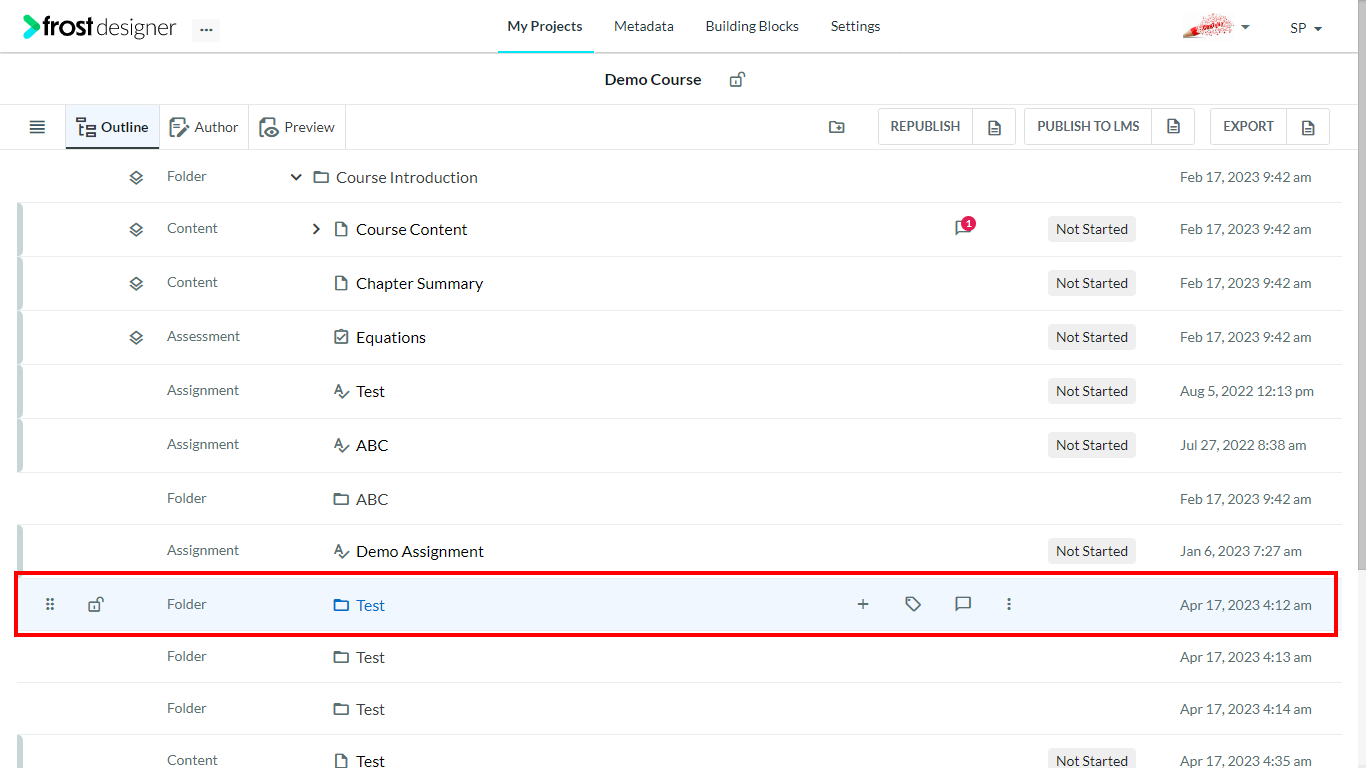
Task: Open the three-dot menu on highlighted Test folder
Action: (1009, 604)
